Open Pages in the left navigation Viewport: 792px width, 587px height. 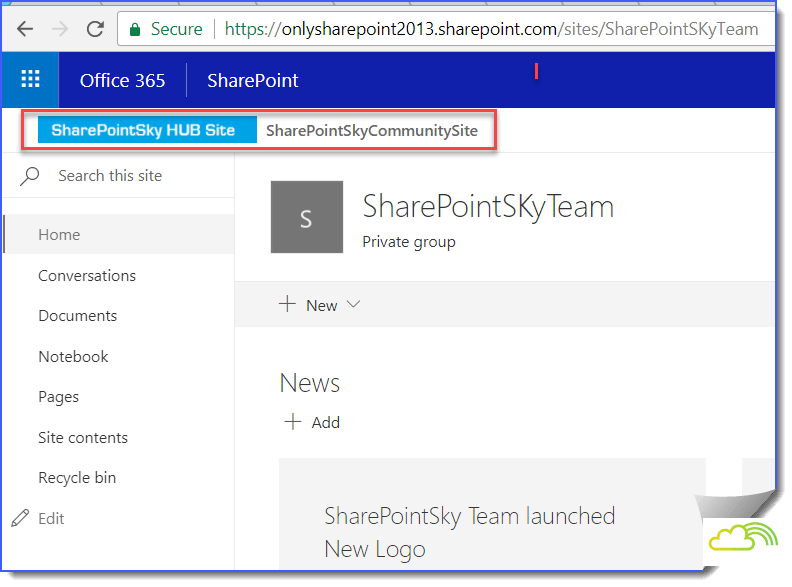(x=59, y=397)
